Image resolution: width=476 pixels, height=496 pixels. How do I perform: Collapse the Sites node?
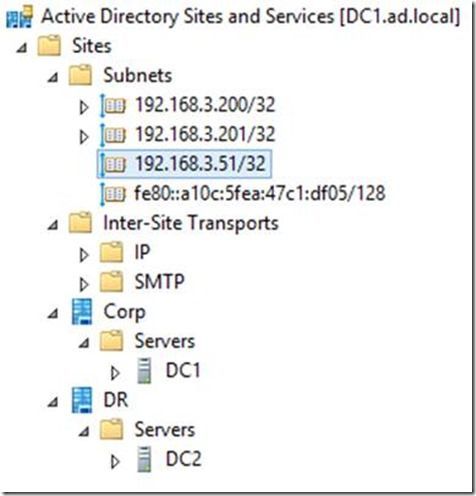tap(22, 48)
